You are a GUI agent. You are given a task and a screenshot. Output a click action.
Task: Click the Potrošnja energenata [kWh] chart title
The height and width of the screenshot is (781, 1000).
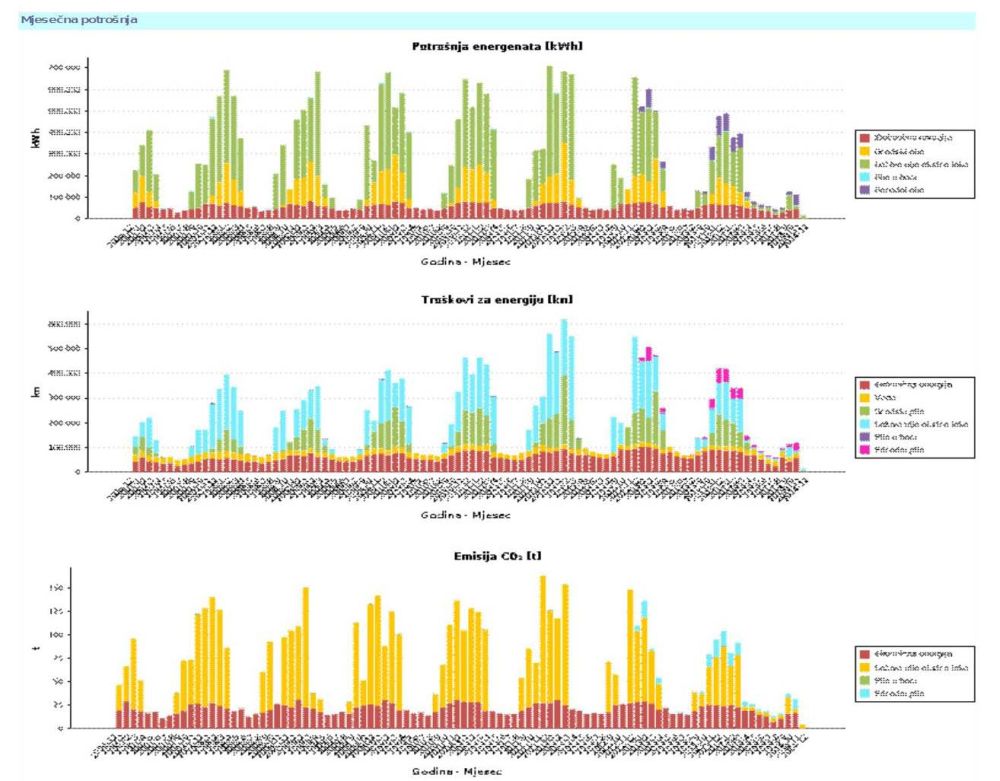(x=497, y=47)
